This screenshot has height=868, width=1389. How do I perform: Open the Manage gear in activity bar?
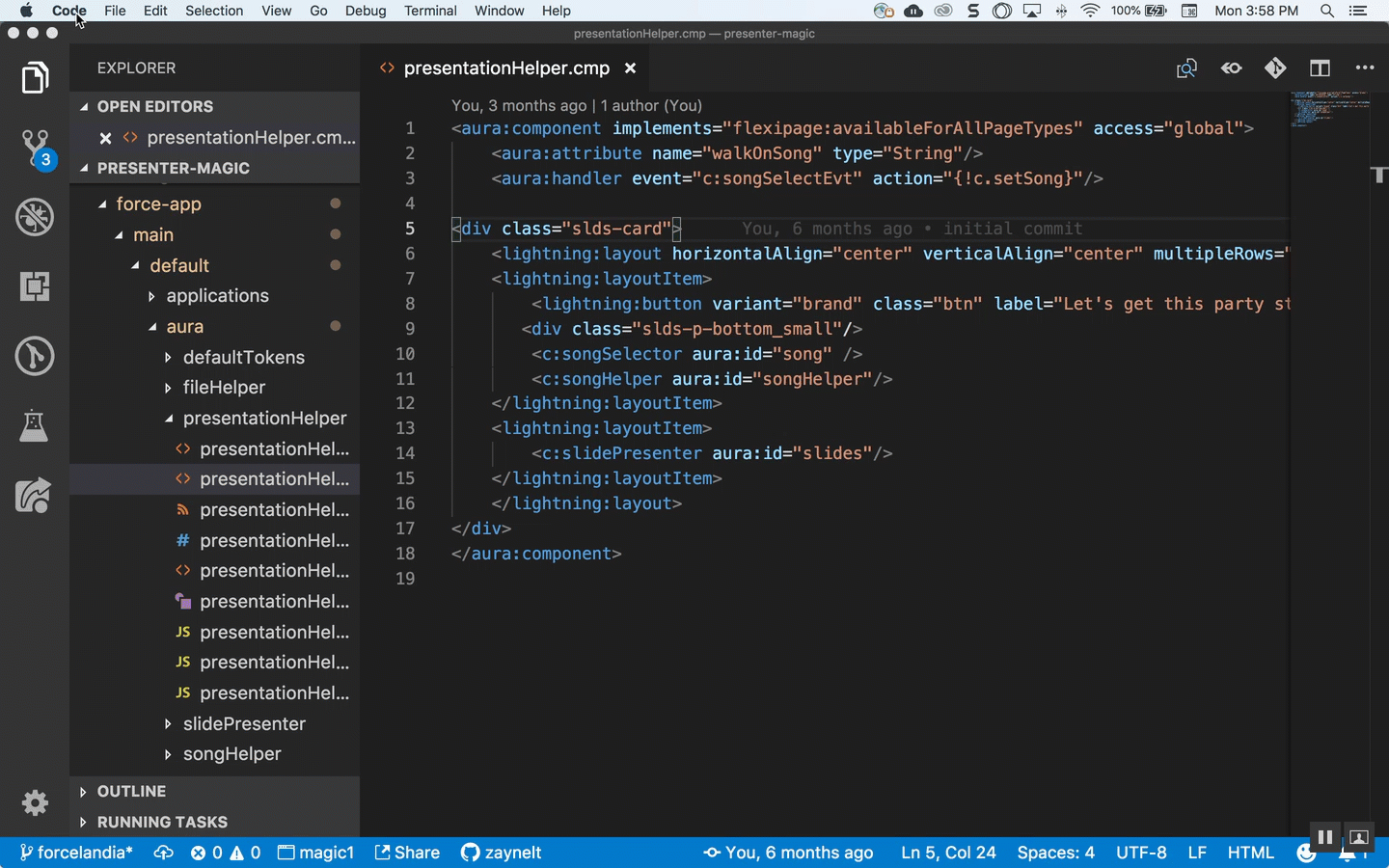click(35, 802)
